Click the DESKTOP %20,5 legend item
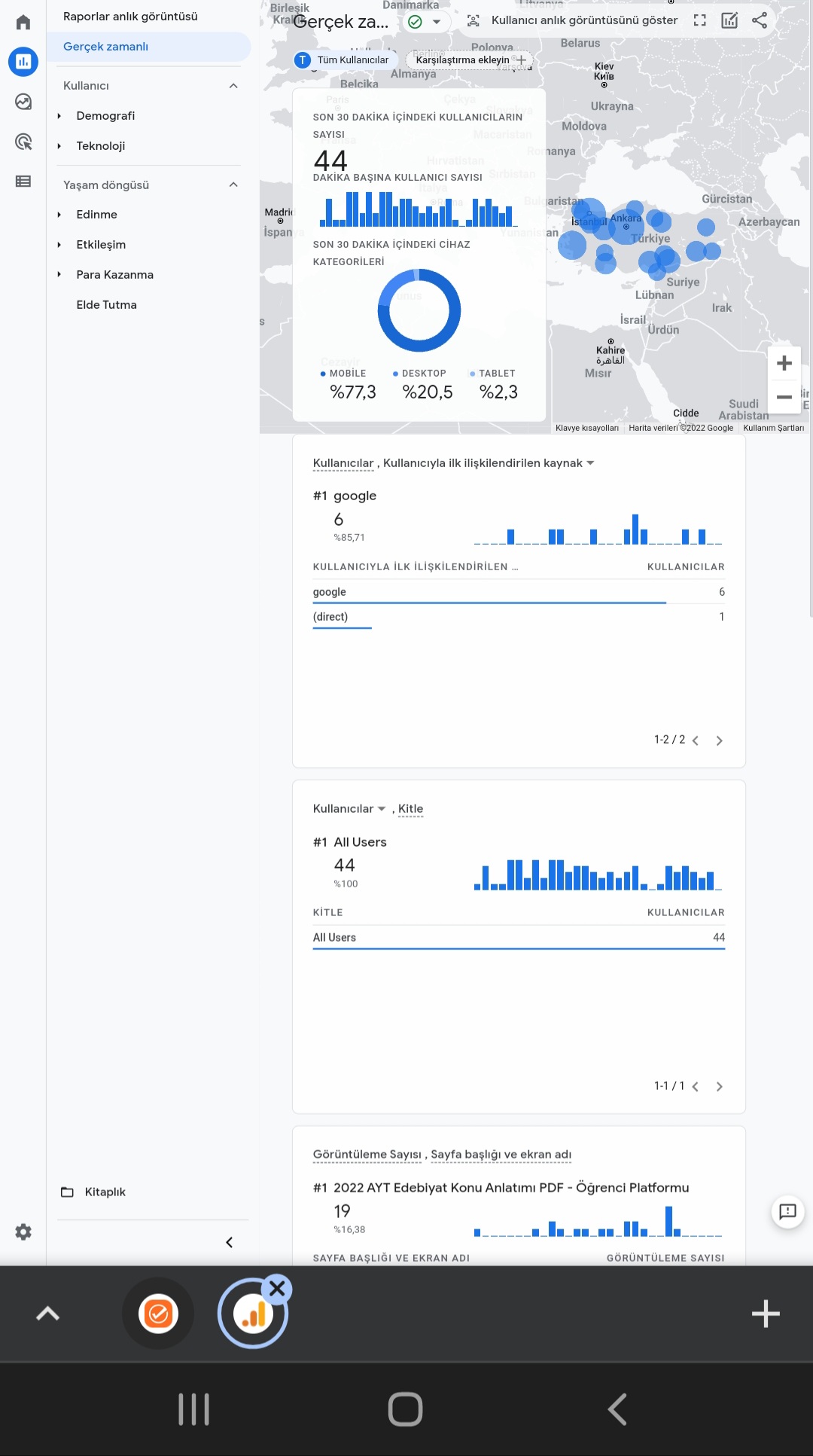The image size is (813, 1456). [424, 385]
